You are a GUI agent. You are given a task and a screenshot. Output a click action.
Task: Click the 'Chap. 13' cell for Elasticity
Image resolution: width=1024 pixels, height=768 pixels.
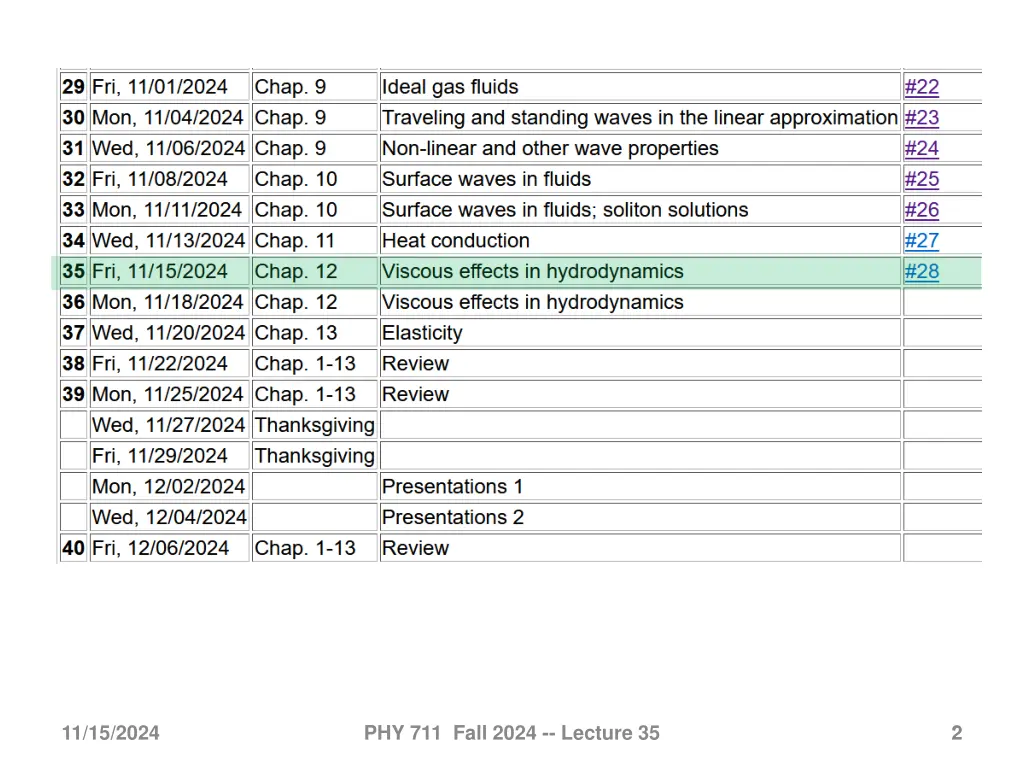pyautogui.click(x=295, y=333)
